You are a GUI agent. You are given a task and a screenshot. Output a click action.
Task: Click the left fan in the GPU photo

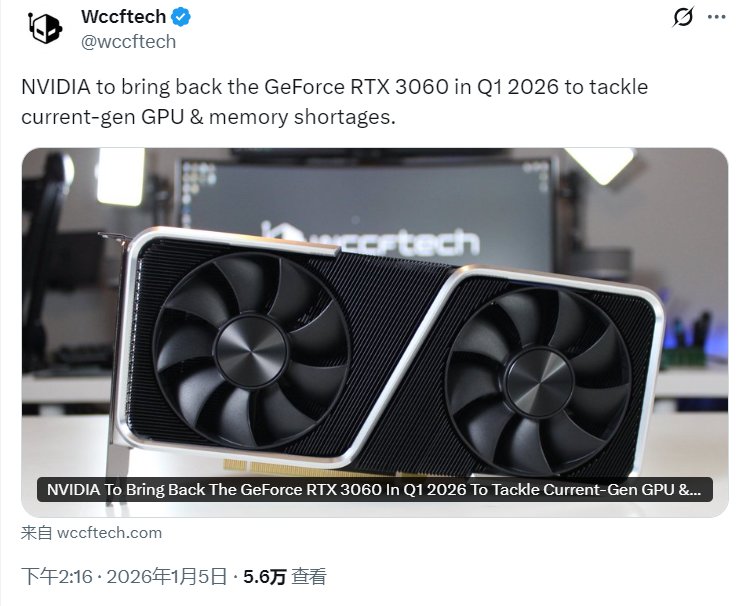pyautogui.click(x=251, y=350)
